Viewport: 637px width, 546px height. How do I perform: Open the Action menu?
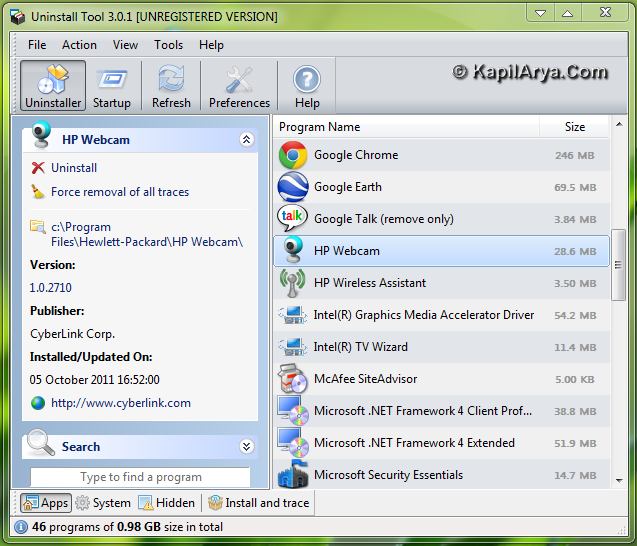(79, 45)
